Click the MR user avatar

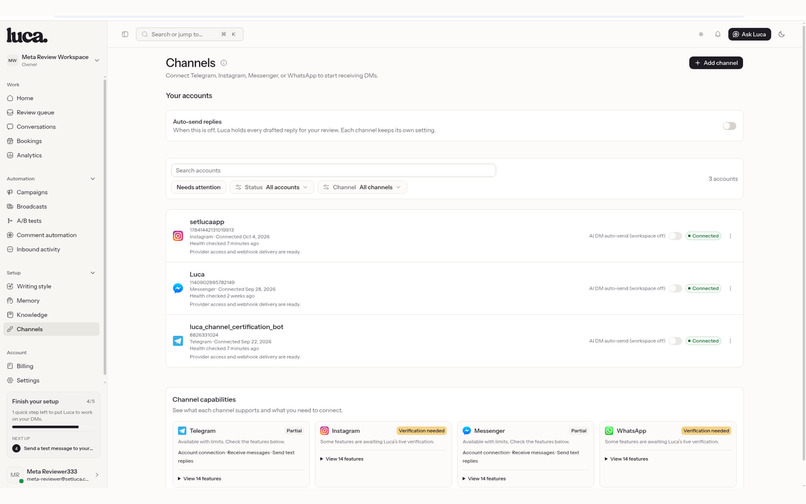point(15,475)
